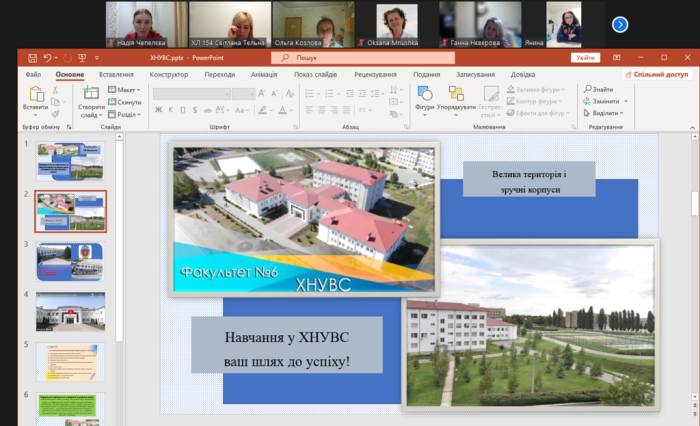700x426 pixels.
Task: Click the Спільний доступ share button
Action: (x=656, y=74)
